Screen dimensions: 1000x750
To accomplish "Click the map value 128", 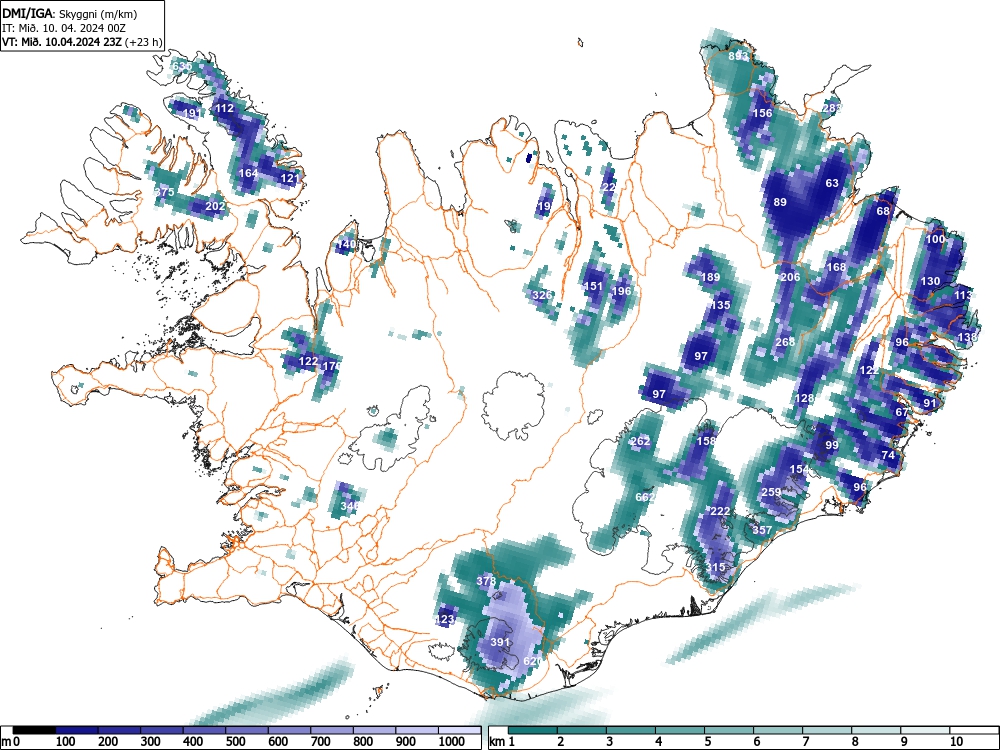I will (x=805, y=398).
